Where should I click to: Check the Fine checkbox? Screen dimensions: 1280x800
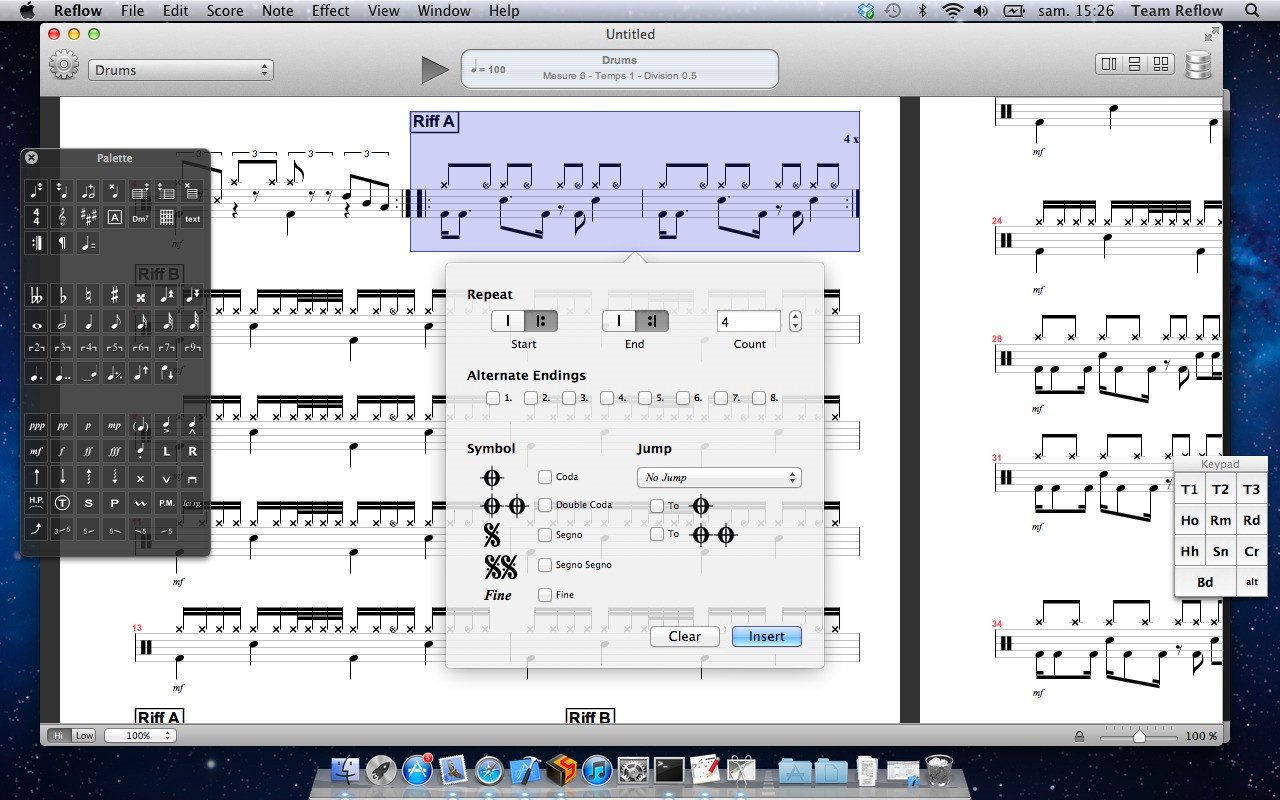(x=545, y=595)
